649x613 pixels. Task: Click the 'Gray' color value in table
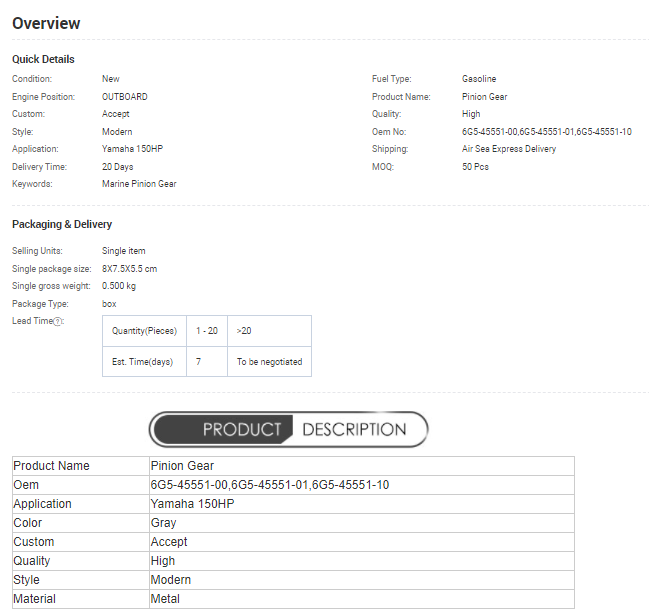point(164,523)
